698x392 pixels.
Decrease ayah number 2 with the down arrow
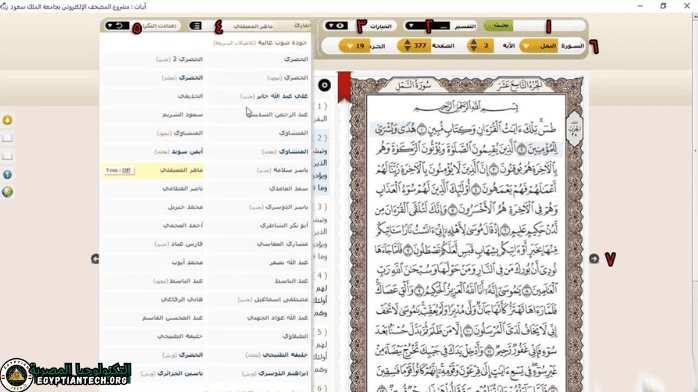474,49
